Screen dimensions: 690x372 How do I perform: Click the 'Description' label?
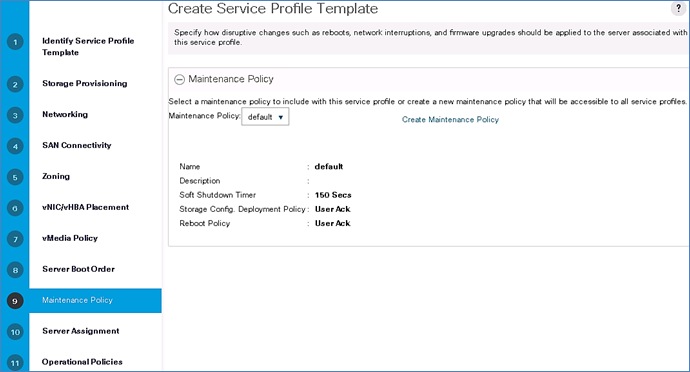click(x=199, y=180)
